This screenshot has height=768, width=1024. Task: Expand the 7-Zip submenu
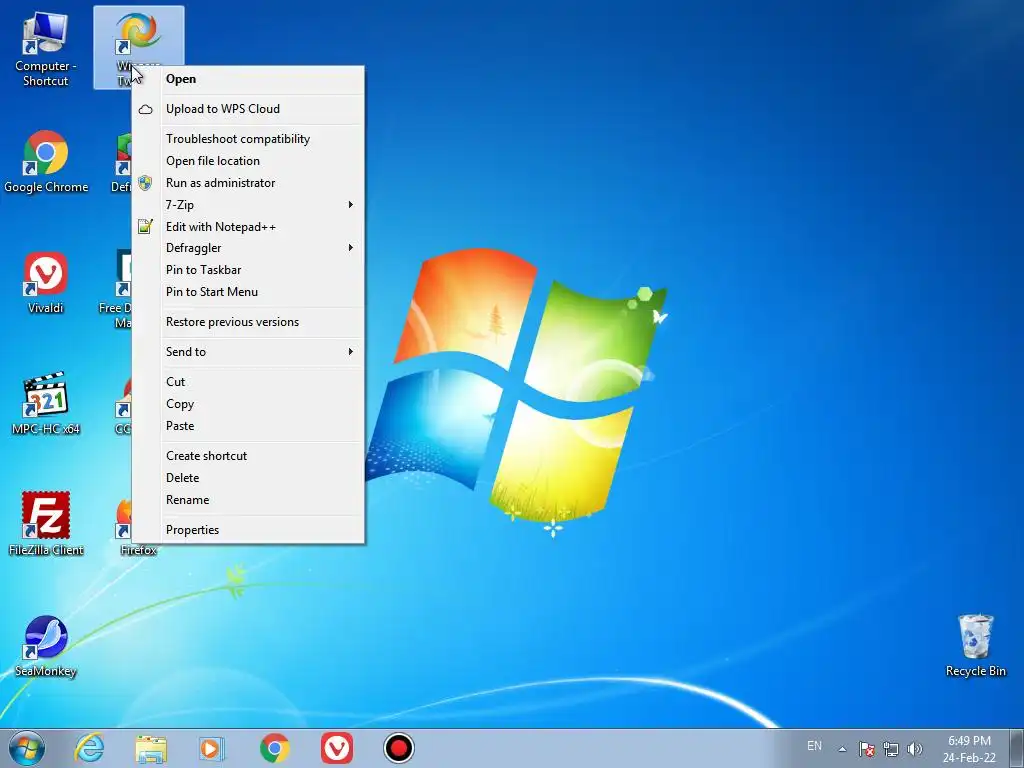[x=248, y=205]
